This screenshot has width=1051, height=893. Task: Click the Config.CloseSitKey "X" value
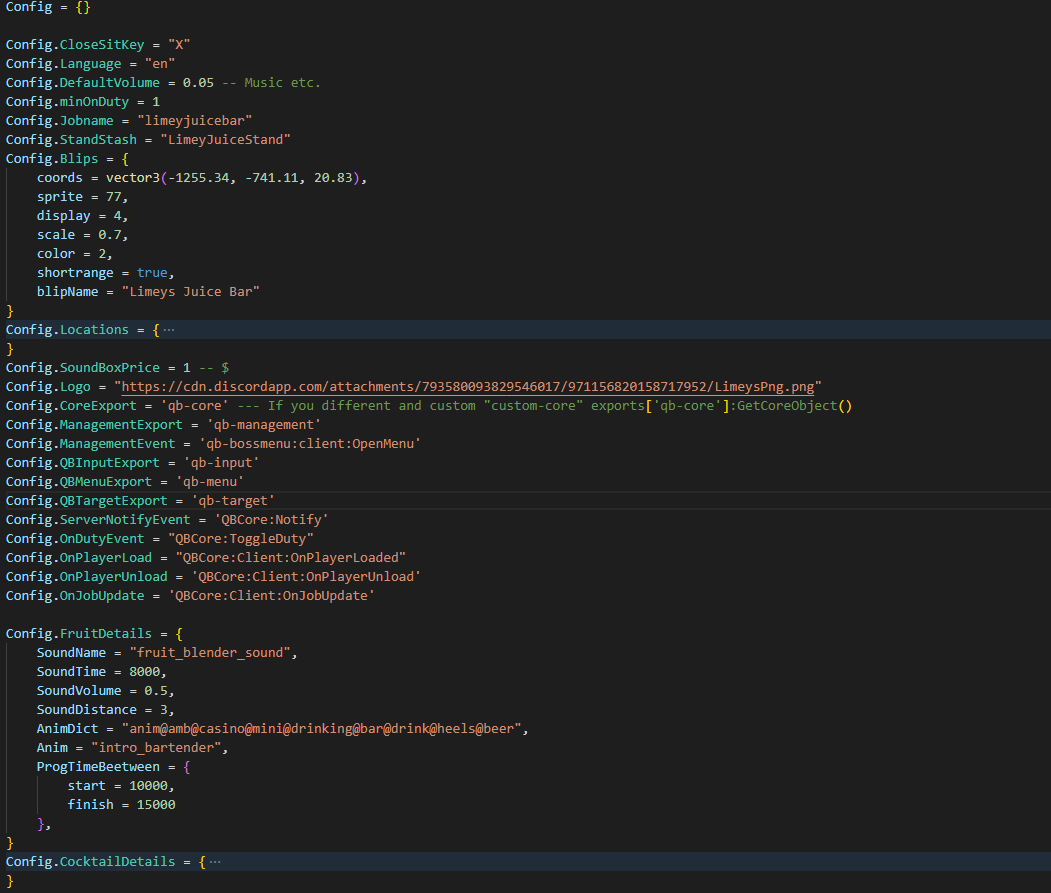[179, 45]
